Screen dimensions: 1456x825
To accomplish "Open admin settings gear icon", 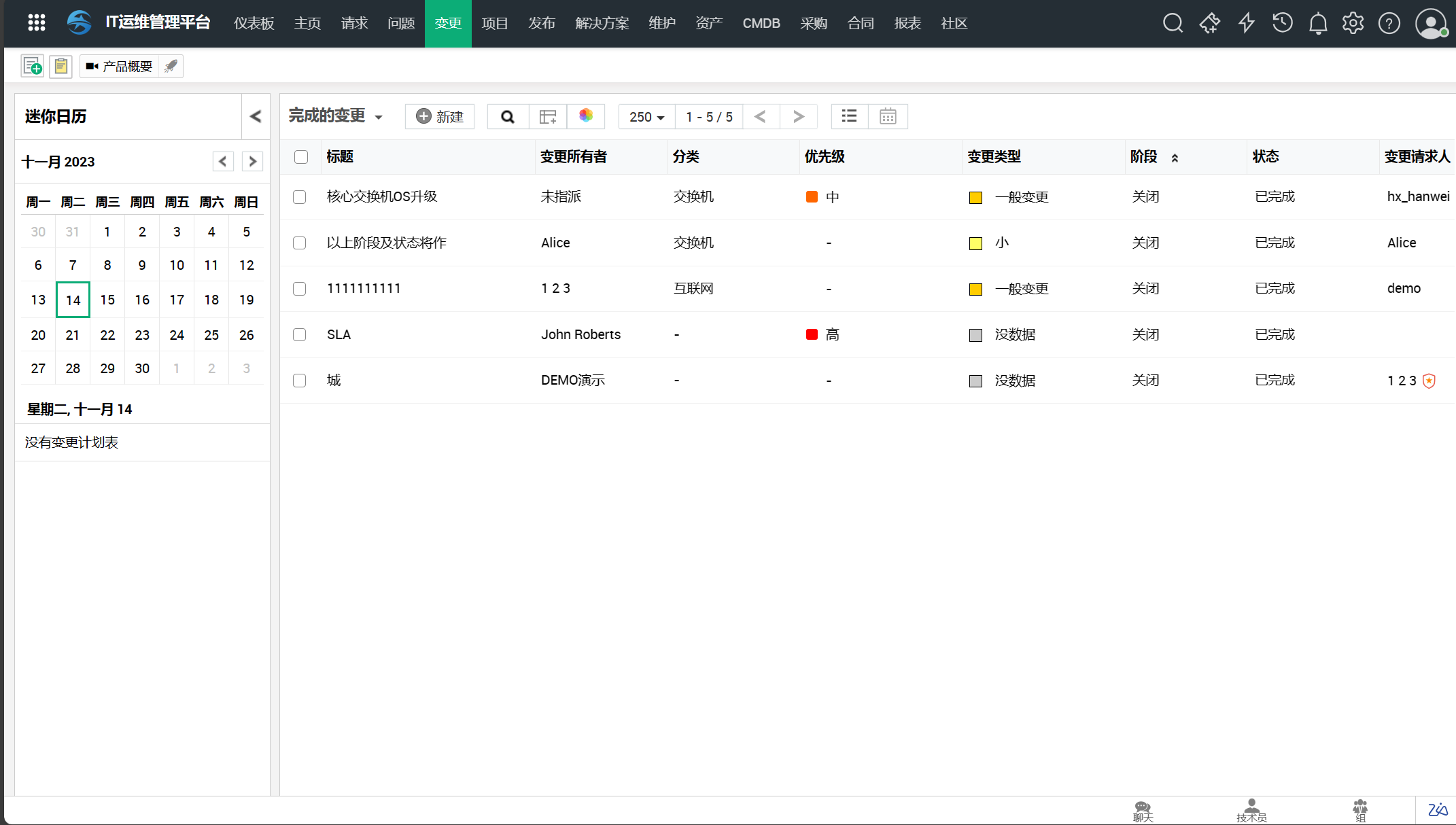I will [1353, 23].
